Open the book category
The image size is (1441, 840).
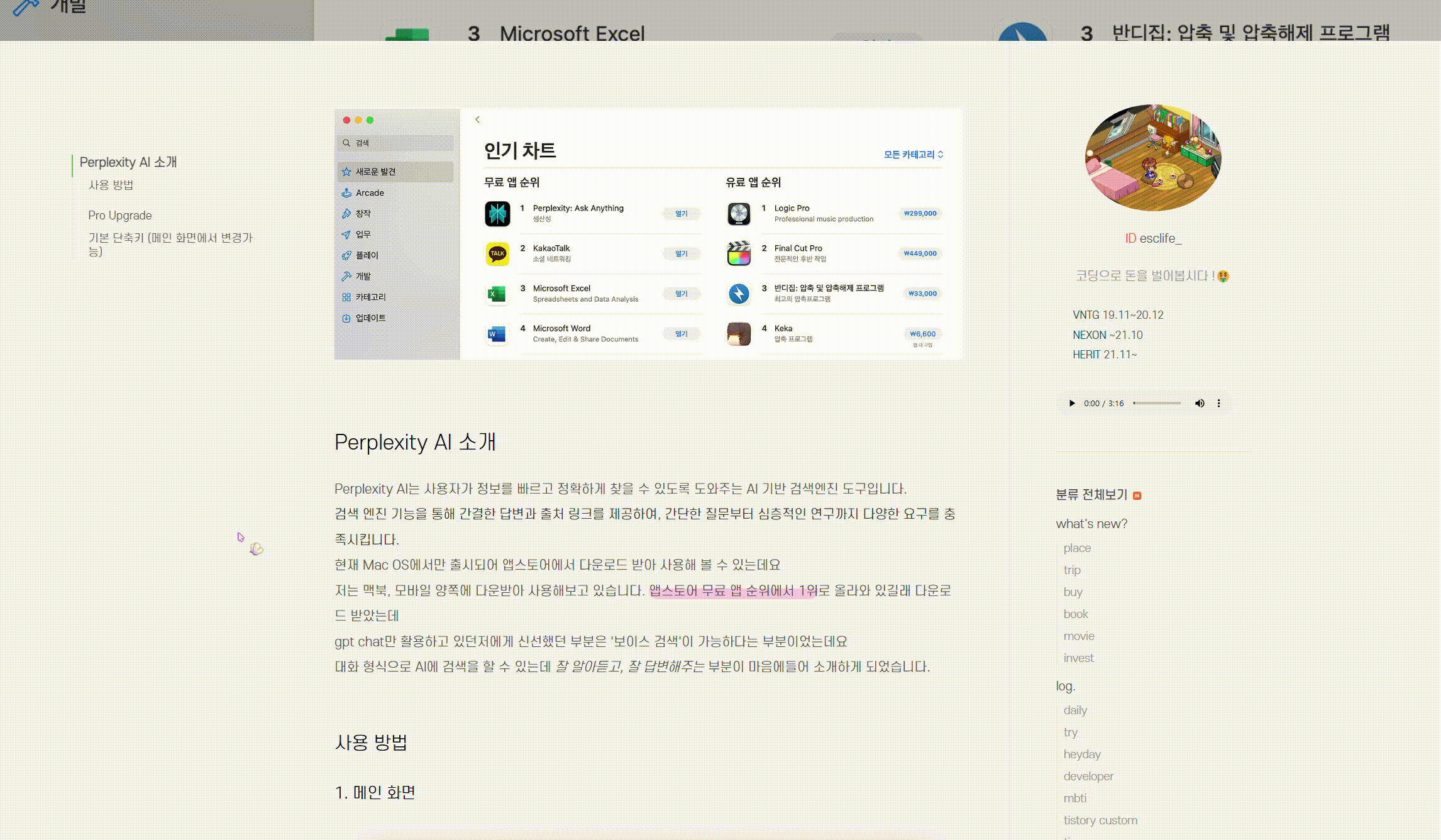point(1076,614)
